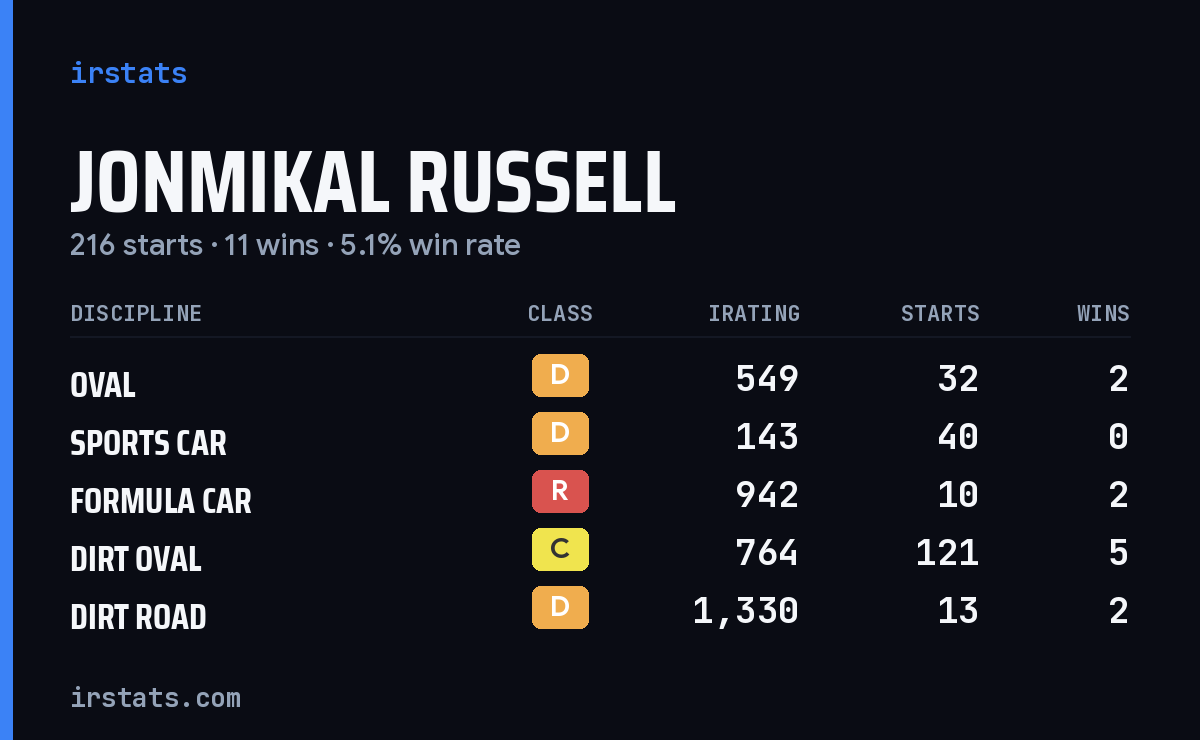Screen dimensions: 1200x740
Task: Sort by the WINS column header
Action: tap(1103, 314)
